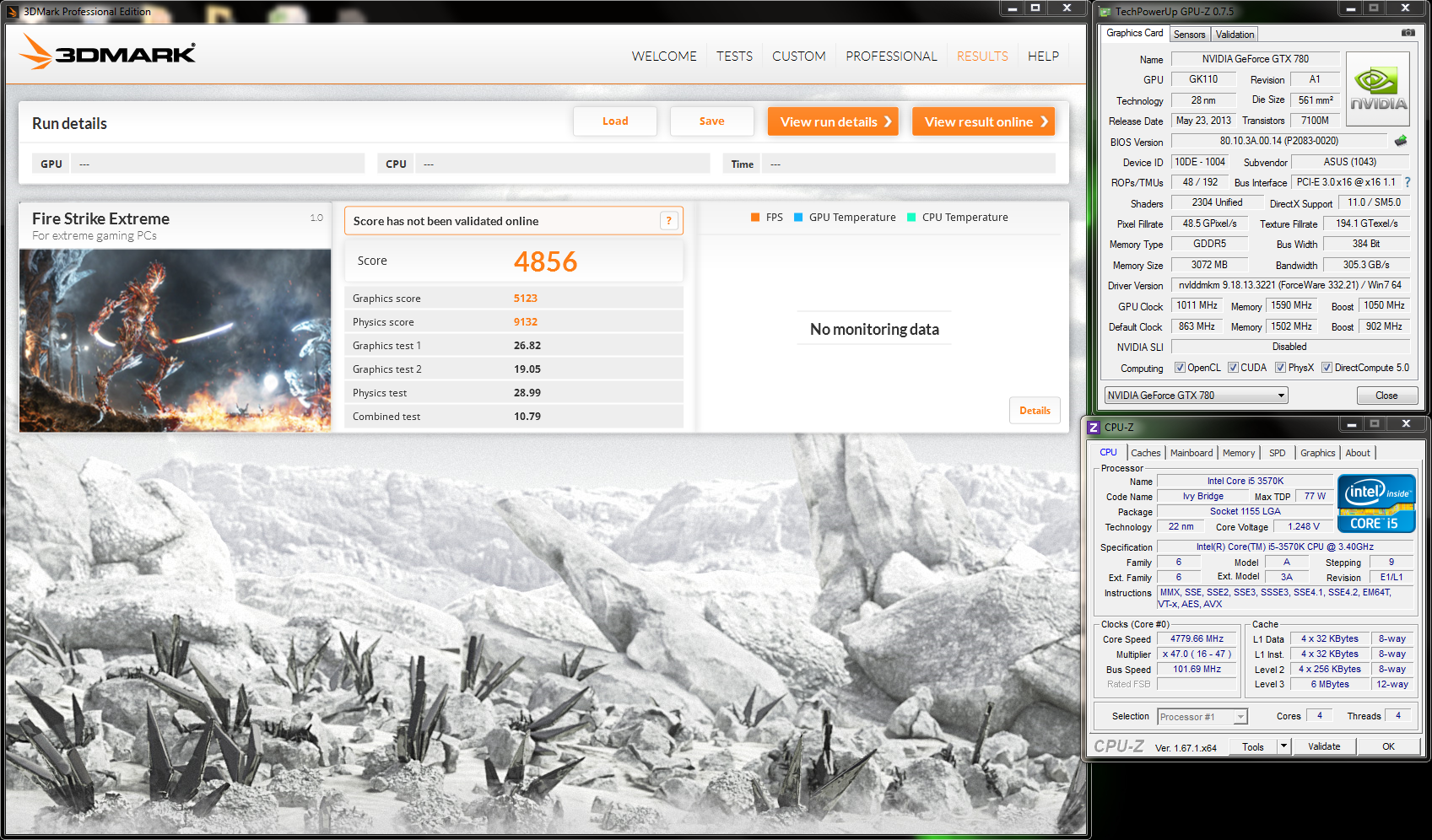Image resolution: width=1432 pixels, height=840 pixels.
Task: Toggle the DirectCompute 5.0 checkbox
Action: pyautogui.click(x=1327, y=368)
